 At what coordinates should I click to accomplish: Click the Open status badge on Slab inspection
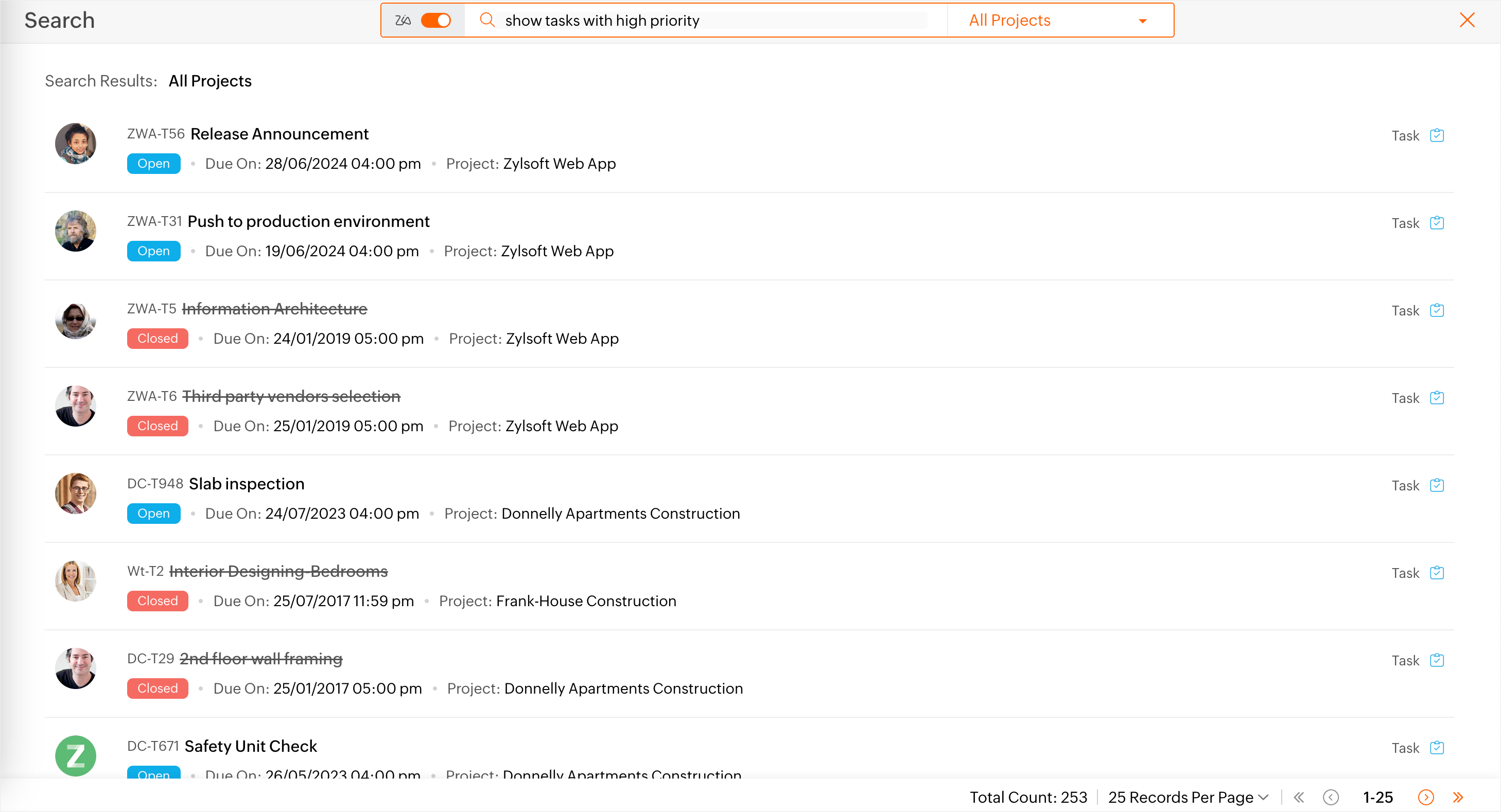point(153,513)
